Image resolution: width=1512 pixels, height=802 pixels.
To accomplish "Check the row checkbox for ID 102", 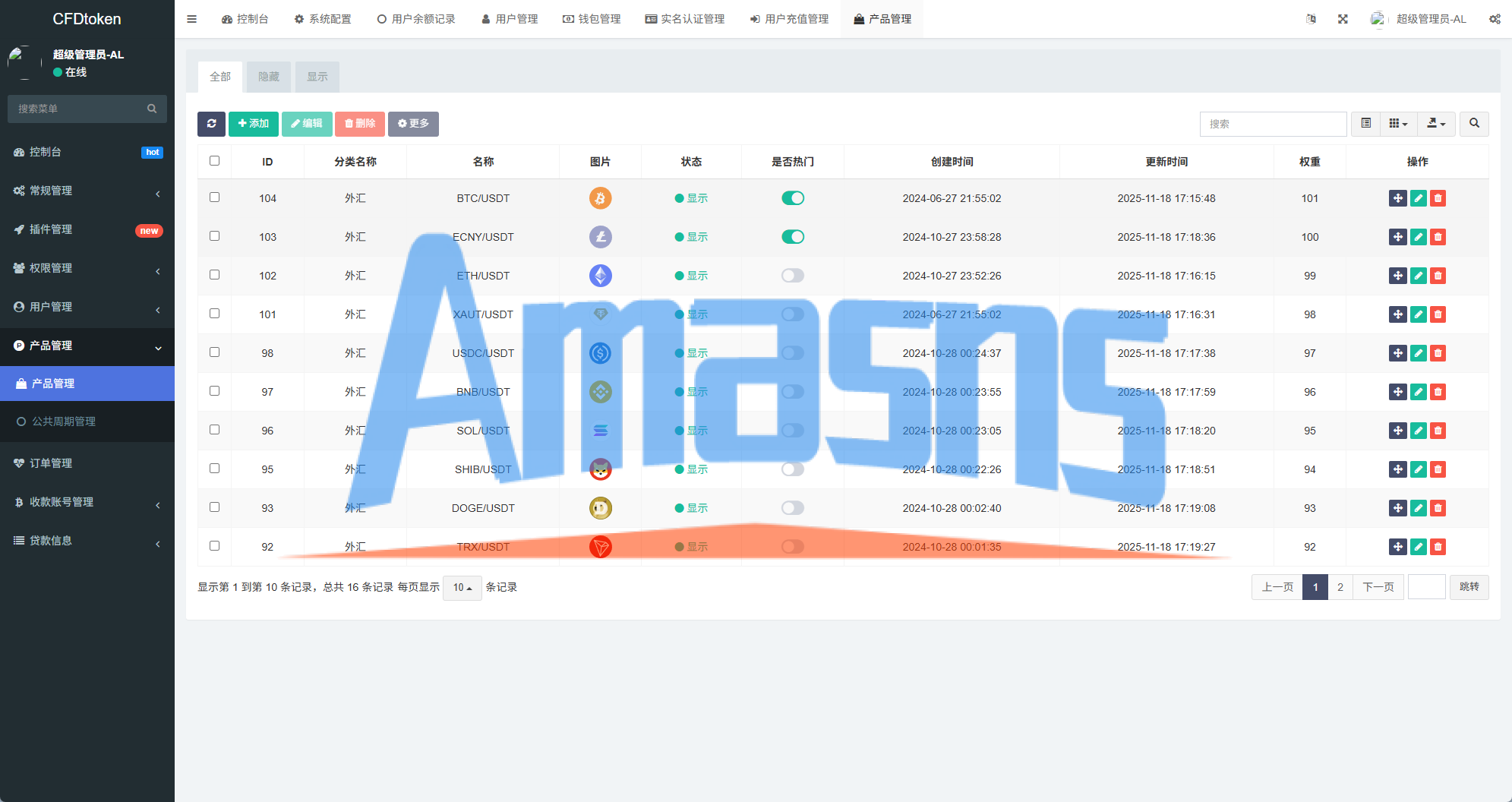I will (x=214, y=275).
